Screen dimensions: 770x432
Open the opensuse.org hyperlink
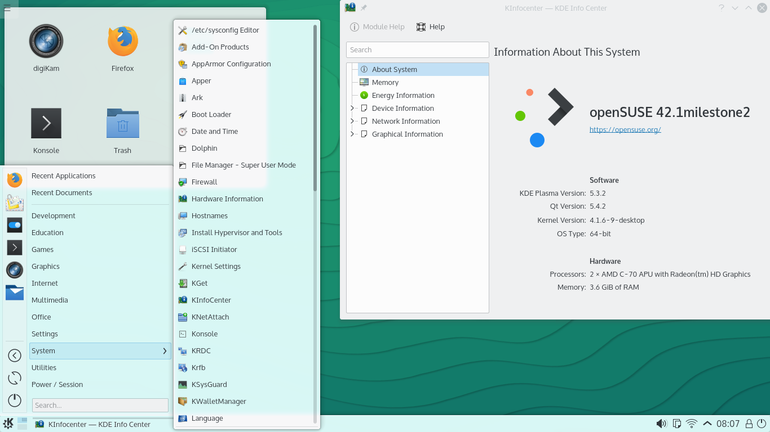tap(624, 129)
